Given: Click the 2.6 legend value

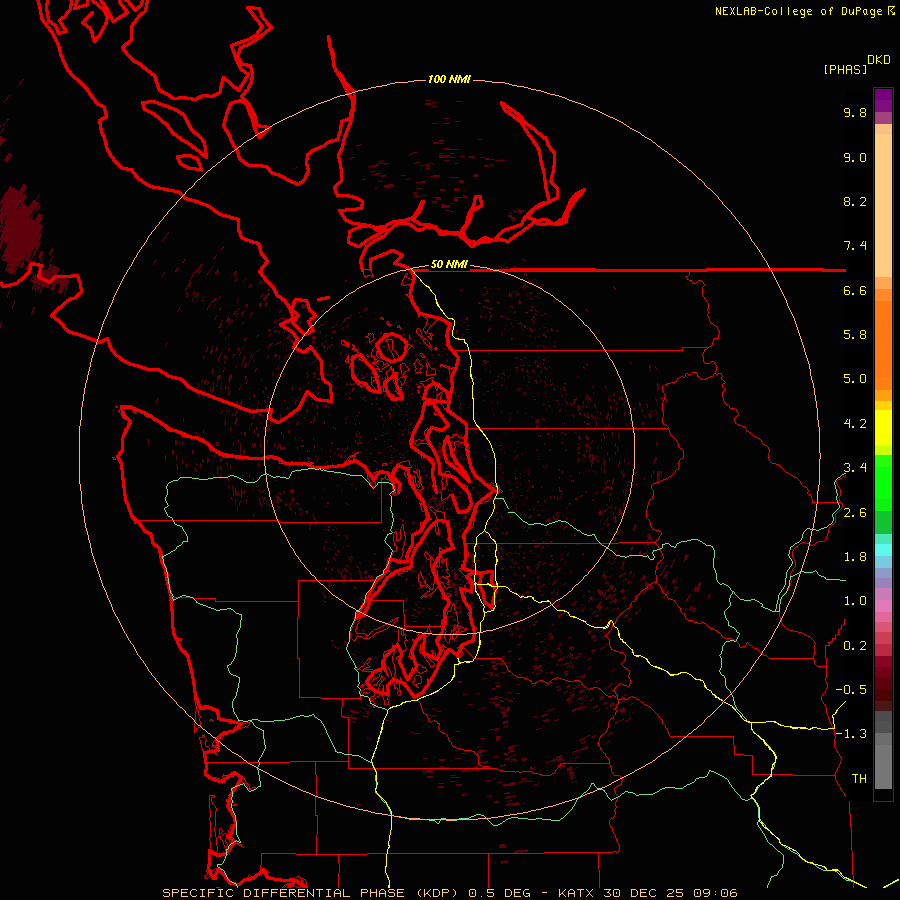Looking at the screenshot, I should pos(855,513).
